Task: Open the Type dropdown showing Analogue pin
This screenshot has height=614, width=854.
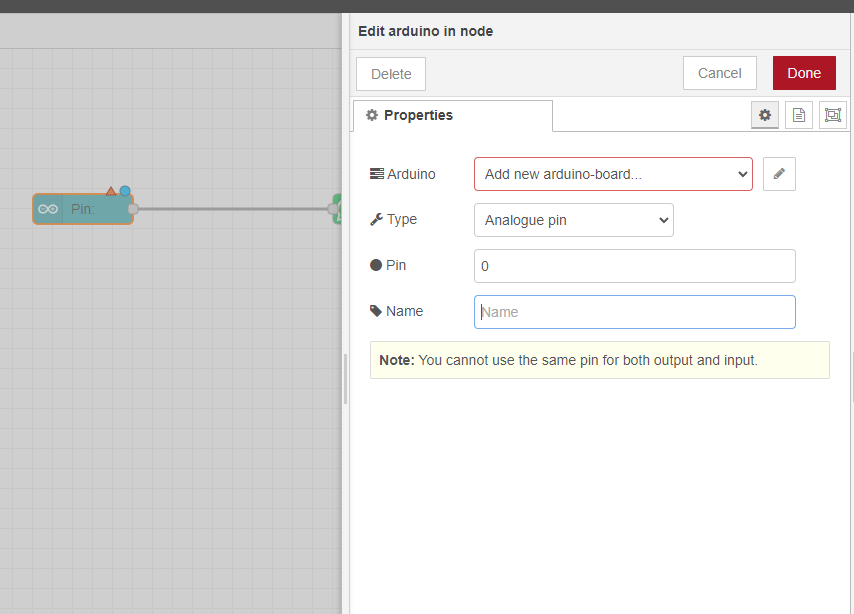Action: (573, 220)
